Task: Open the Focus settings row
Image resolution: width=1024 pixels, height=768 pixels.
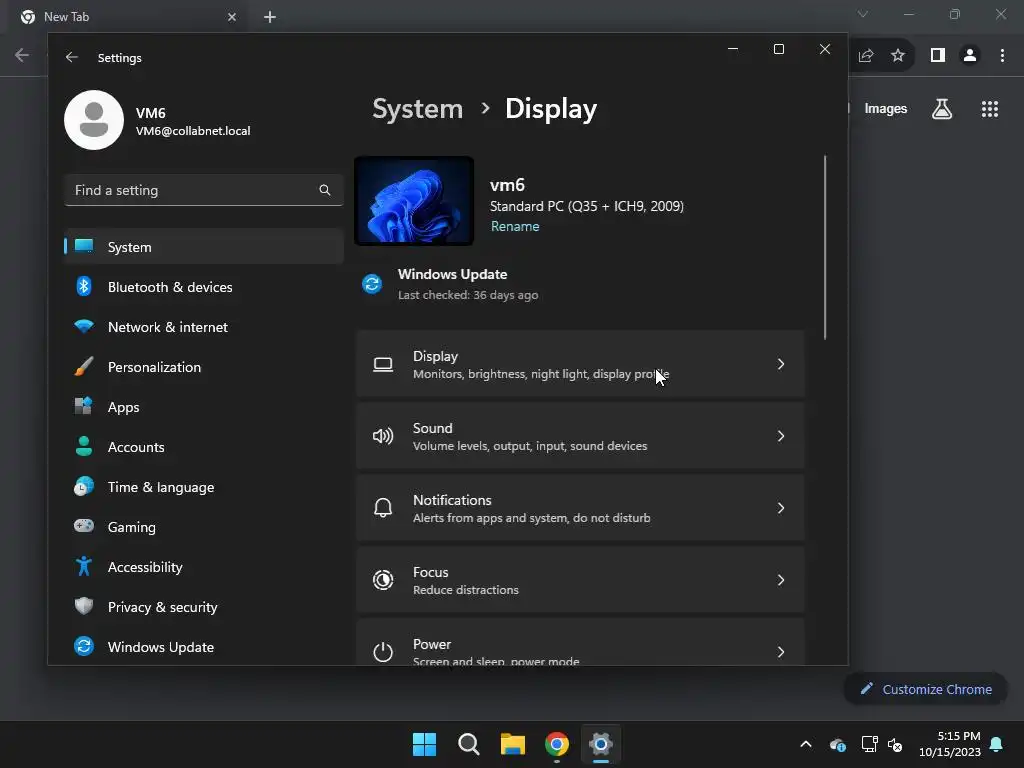Action: [x=580, y=579]
